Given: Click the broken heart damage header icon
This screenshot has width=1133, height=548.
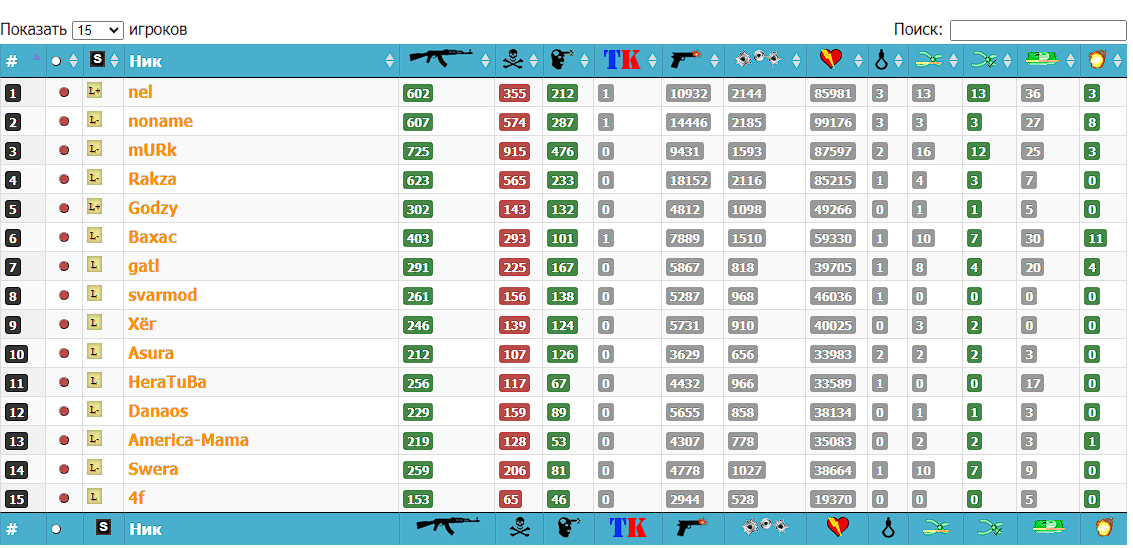Looking at the screenshot, I should coord(831,60).
